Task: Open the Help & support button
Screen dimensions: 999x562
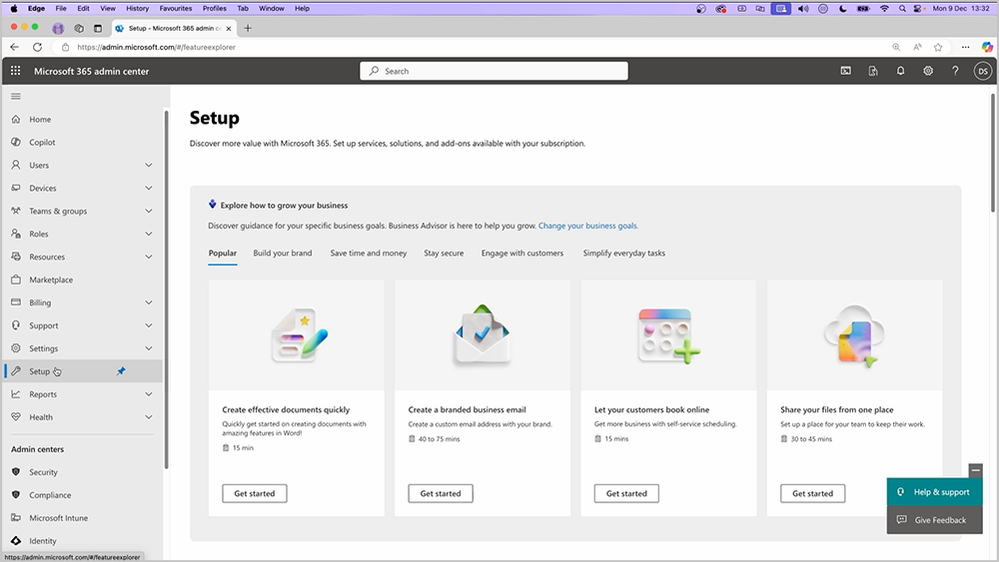Action: click(934, 492)
